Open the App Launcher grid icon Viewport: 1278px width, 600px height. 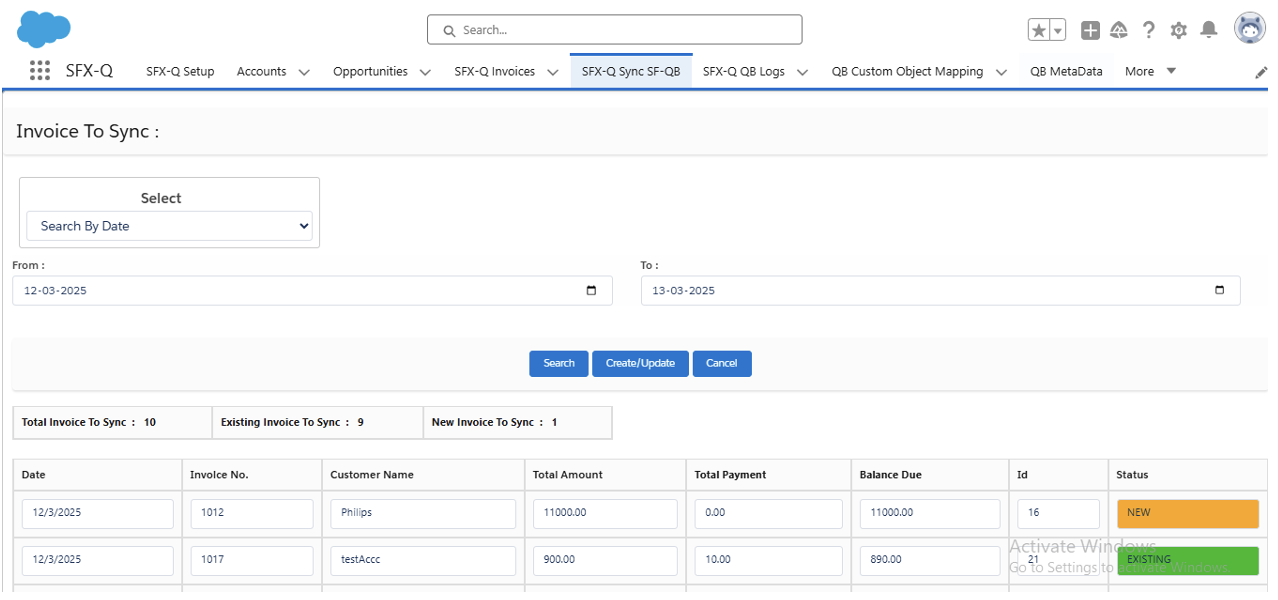pos(40,71)
